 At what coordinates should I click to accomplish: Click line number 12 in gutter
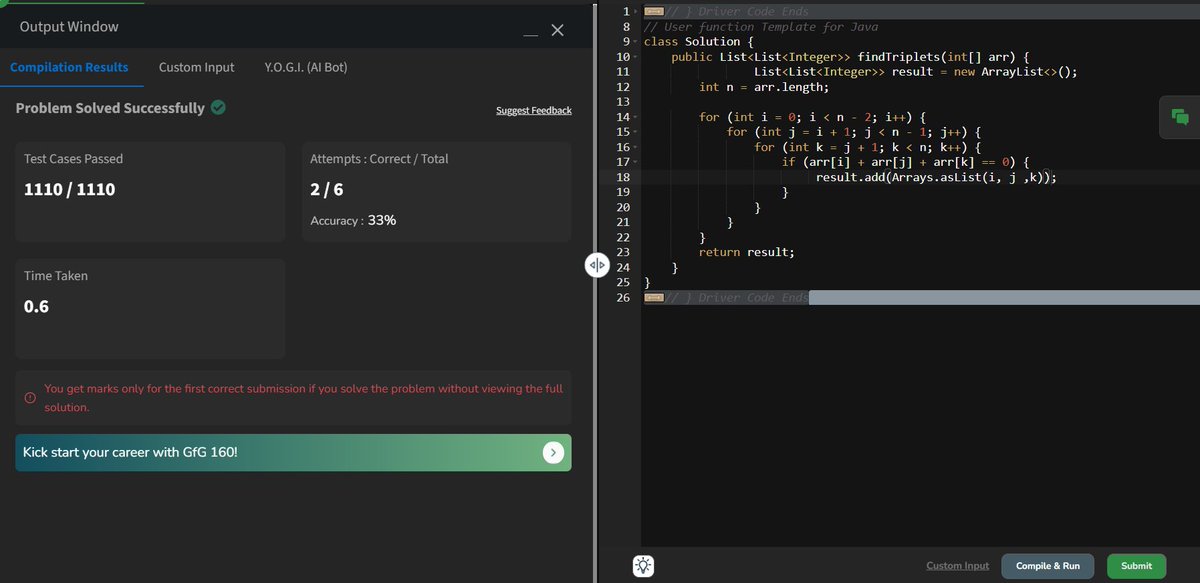point(623,87)
